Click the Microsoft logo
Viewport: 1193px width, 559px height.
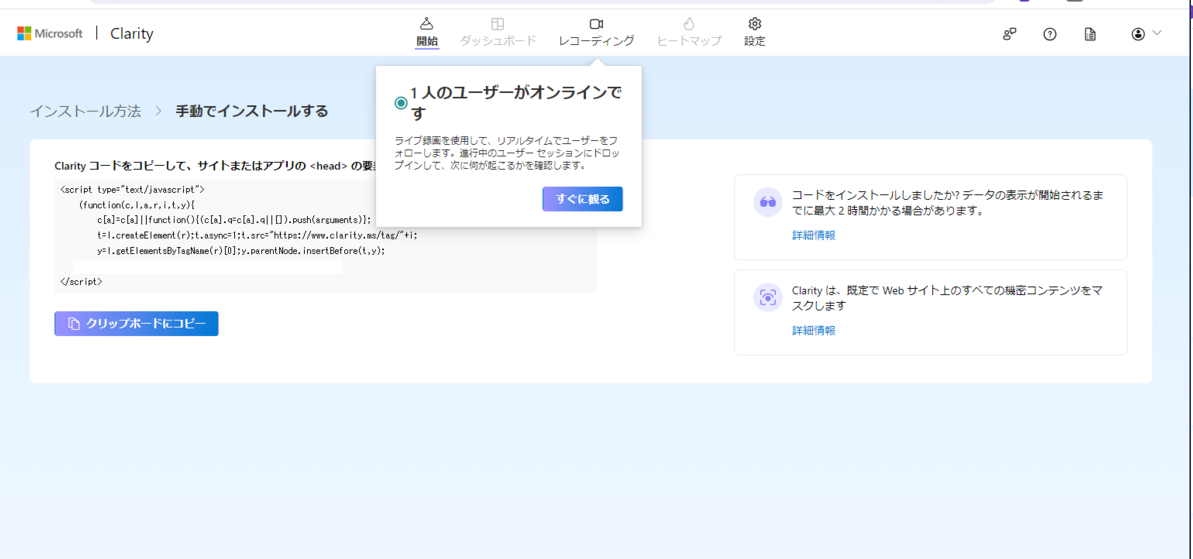click(49, 33)
